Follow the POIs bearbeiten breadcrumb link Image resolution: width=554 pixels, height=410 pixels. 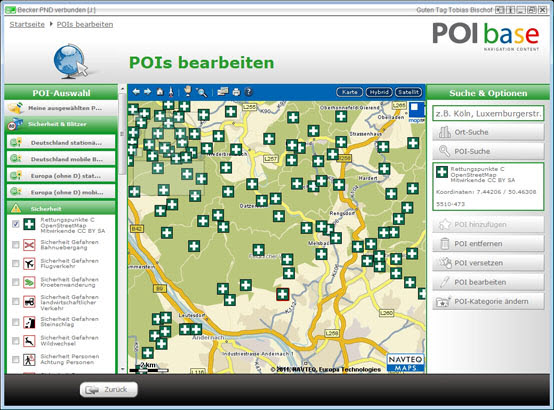point(85,24)
